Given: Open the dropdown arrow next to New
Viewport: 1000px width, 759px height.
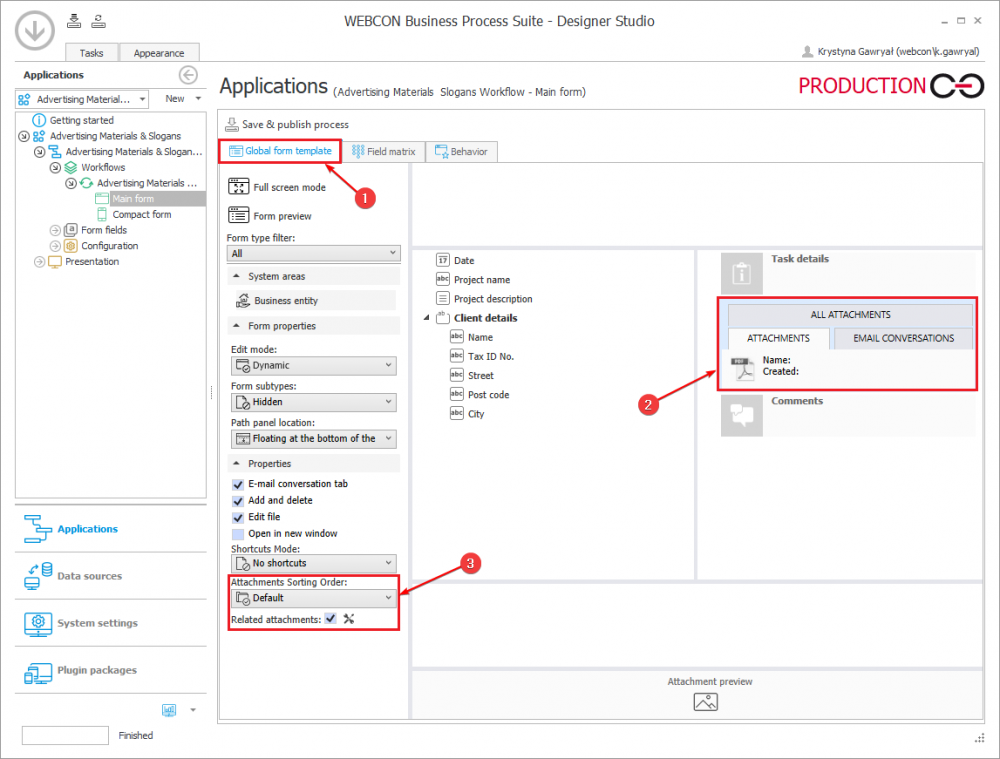Looking at the screenshot, I should coord(198,98).
